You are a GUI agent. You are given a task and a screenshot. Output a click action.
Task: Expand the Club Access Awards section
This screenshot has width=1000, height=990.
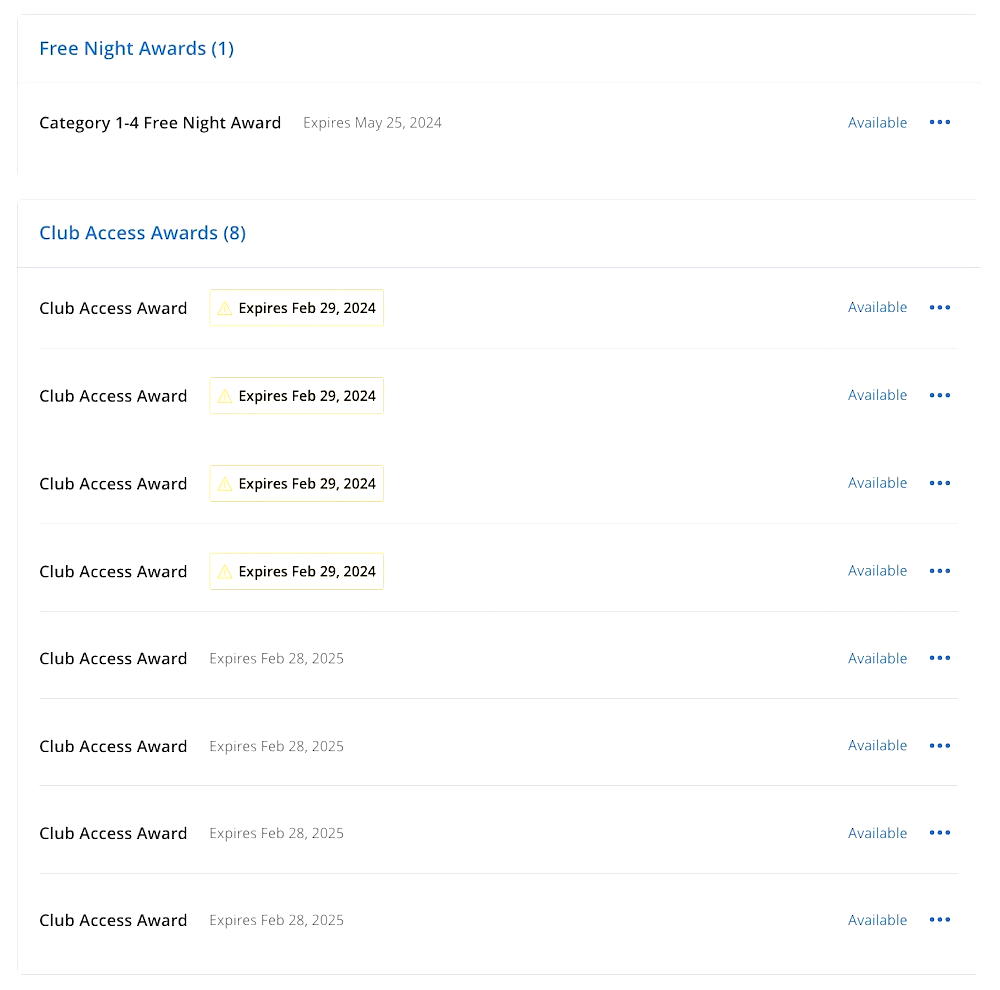pos(142,232)
